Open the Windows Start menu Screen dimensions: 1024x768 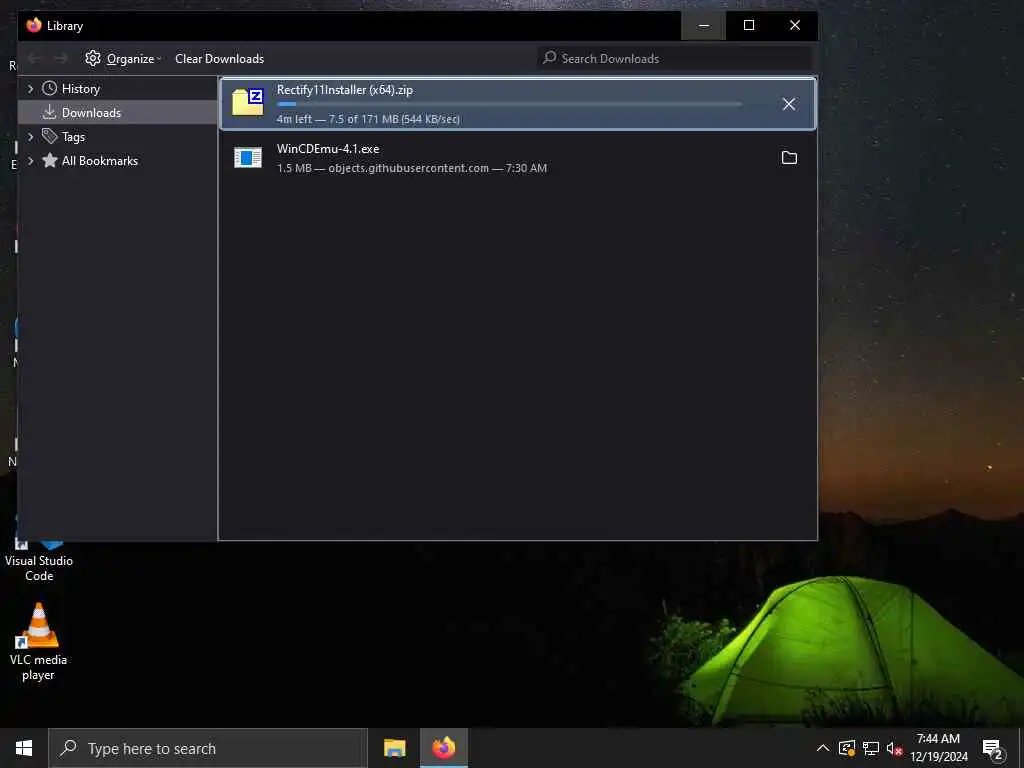24,748
